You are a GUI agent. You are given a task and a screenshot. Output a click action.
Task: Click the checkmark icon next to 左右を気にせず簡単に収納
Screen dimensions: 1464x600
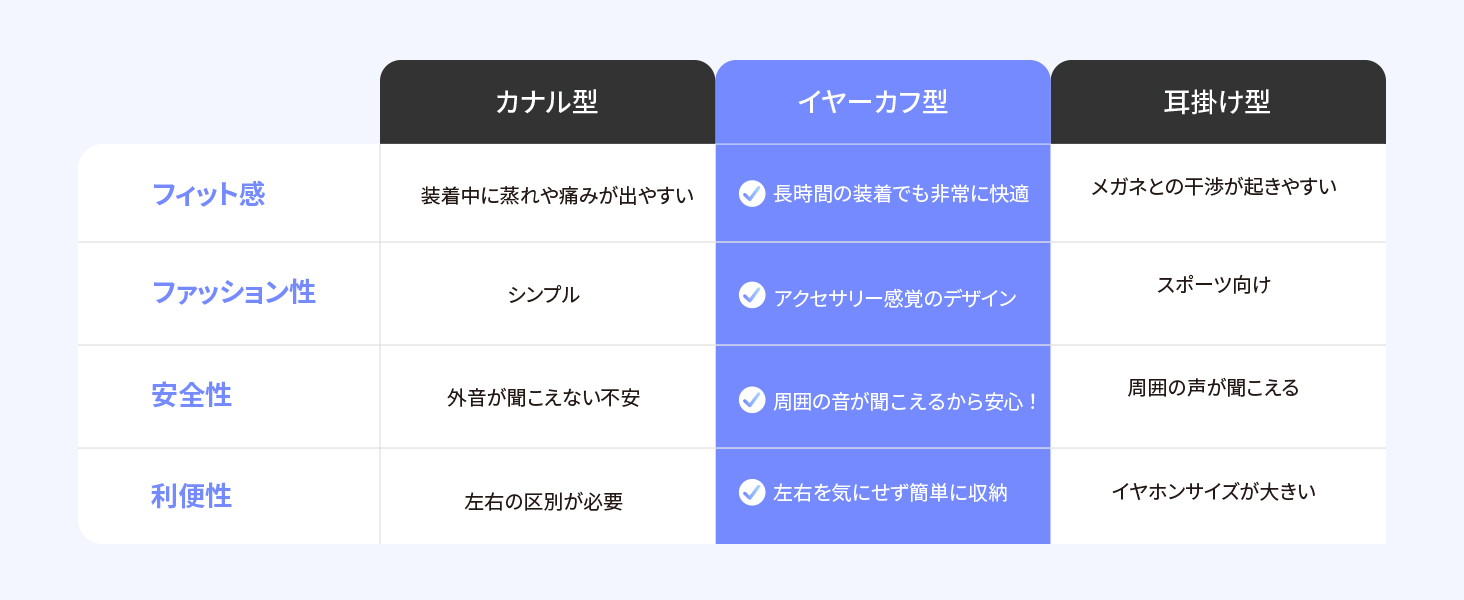click(x=752, y=492)
